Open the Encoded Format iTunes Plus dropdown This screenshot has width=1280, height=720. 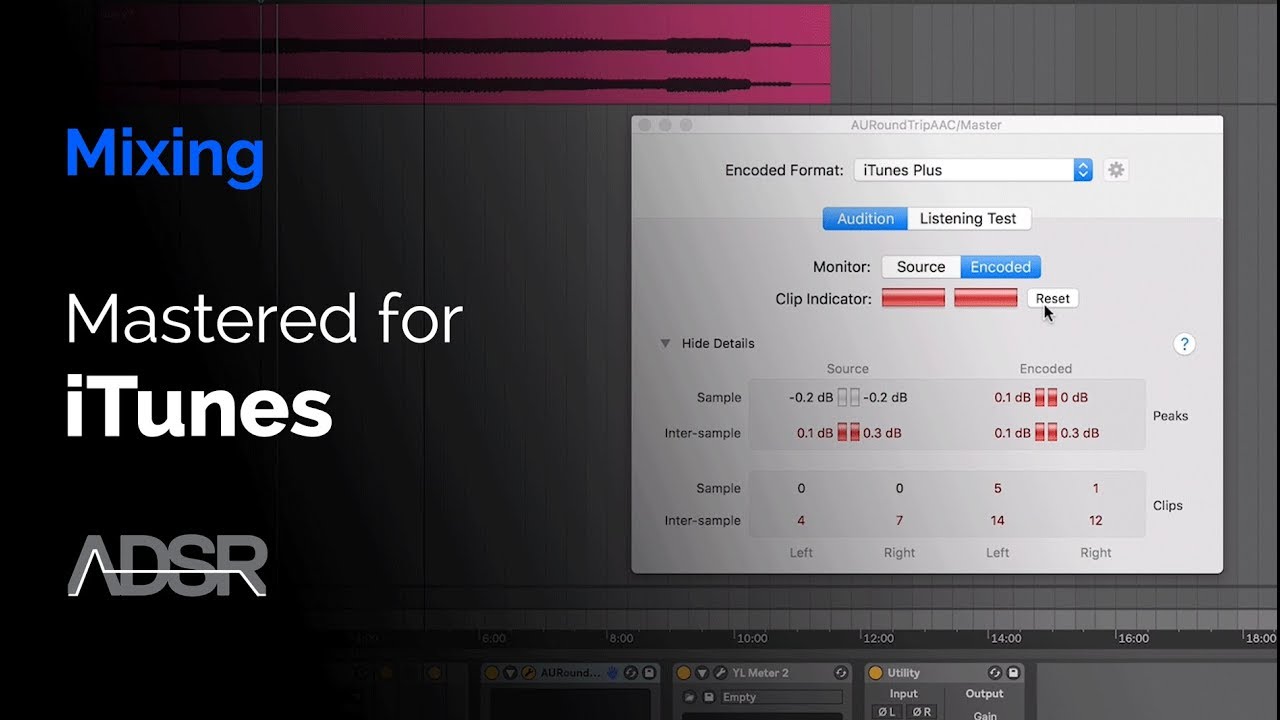[973, 170]
